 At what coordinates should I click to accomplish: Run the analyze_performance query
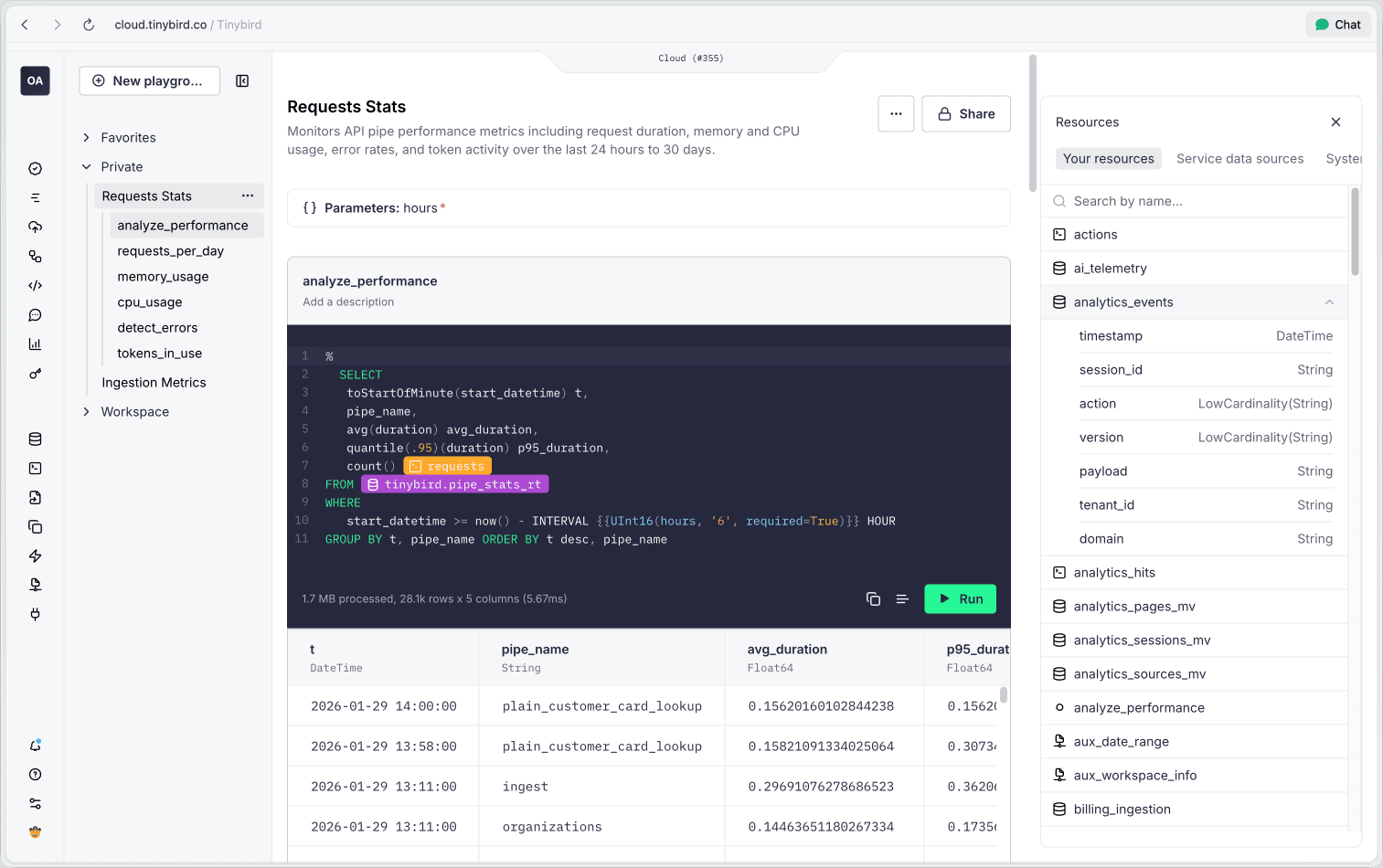(x=960, y=598)
